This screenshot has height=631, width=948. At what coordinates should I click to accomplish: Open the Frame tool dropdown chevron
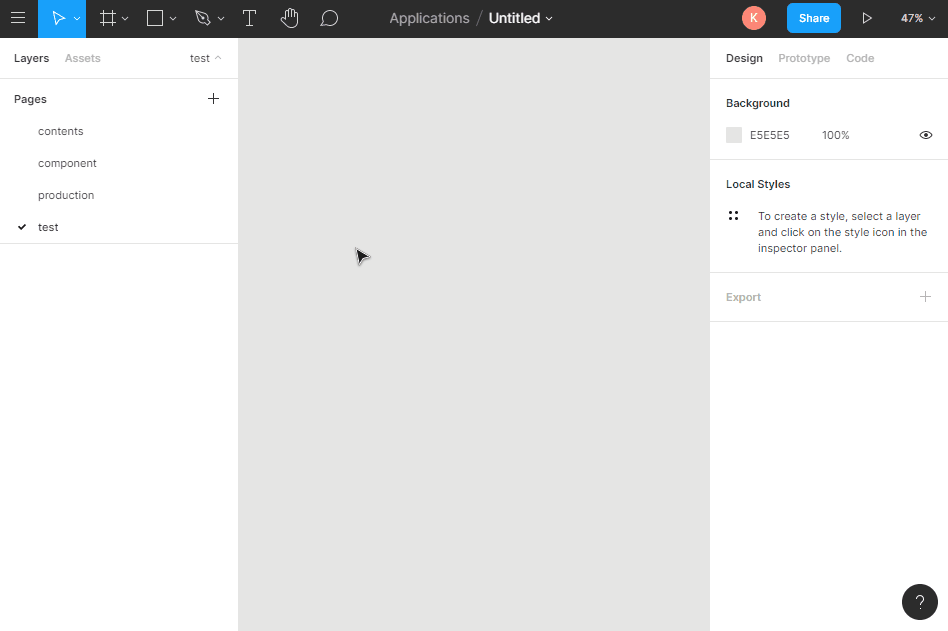[125, 19]
